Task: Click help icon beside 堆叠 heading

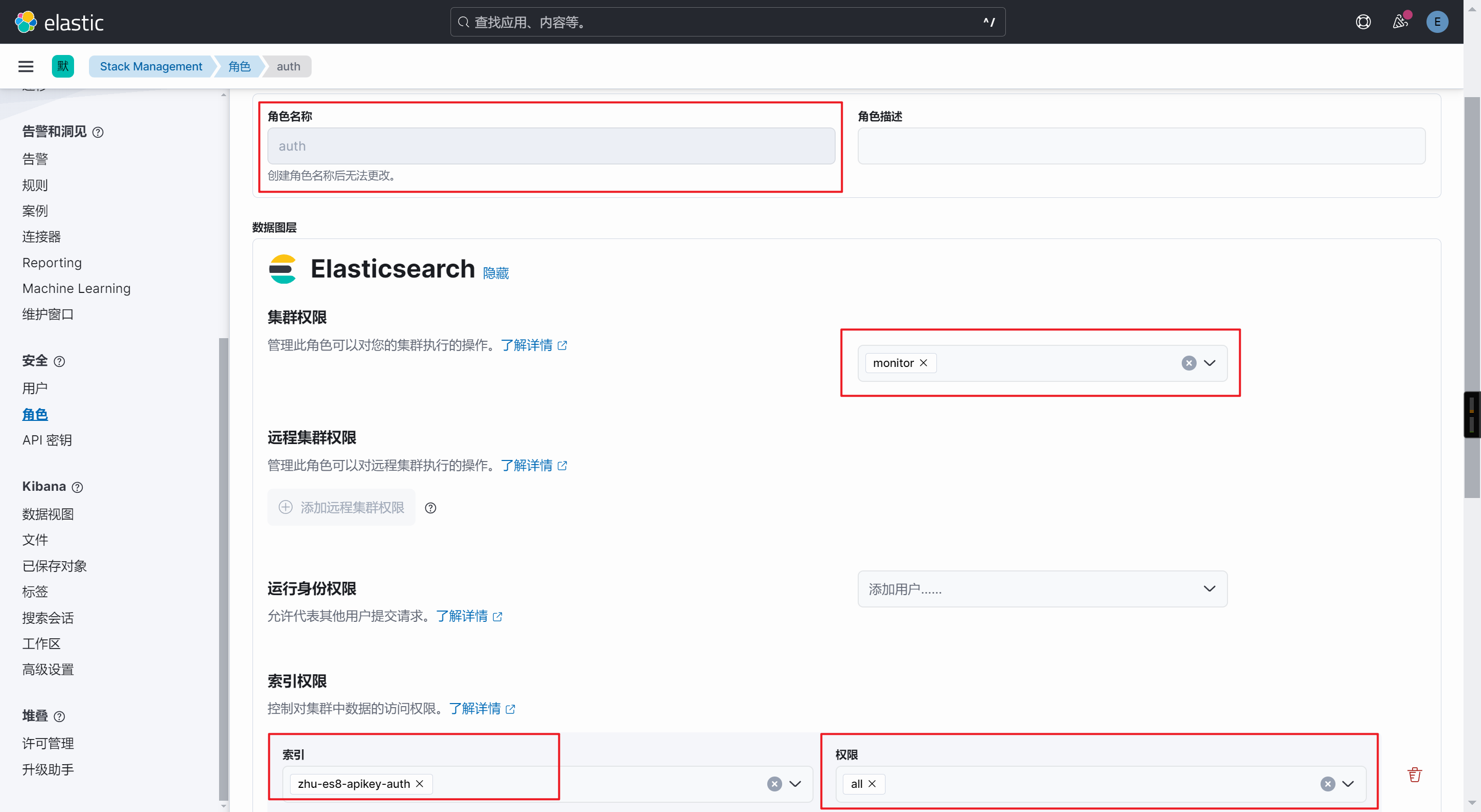Action: tap(59, 716)
